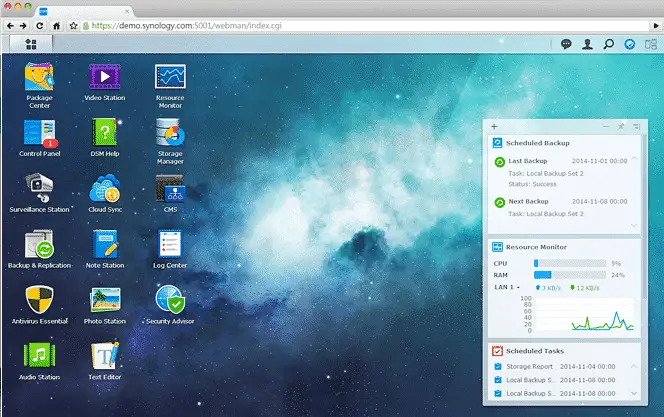Add a widget with plus button

point(494,127)
